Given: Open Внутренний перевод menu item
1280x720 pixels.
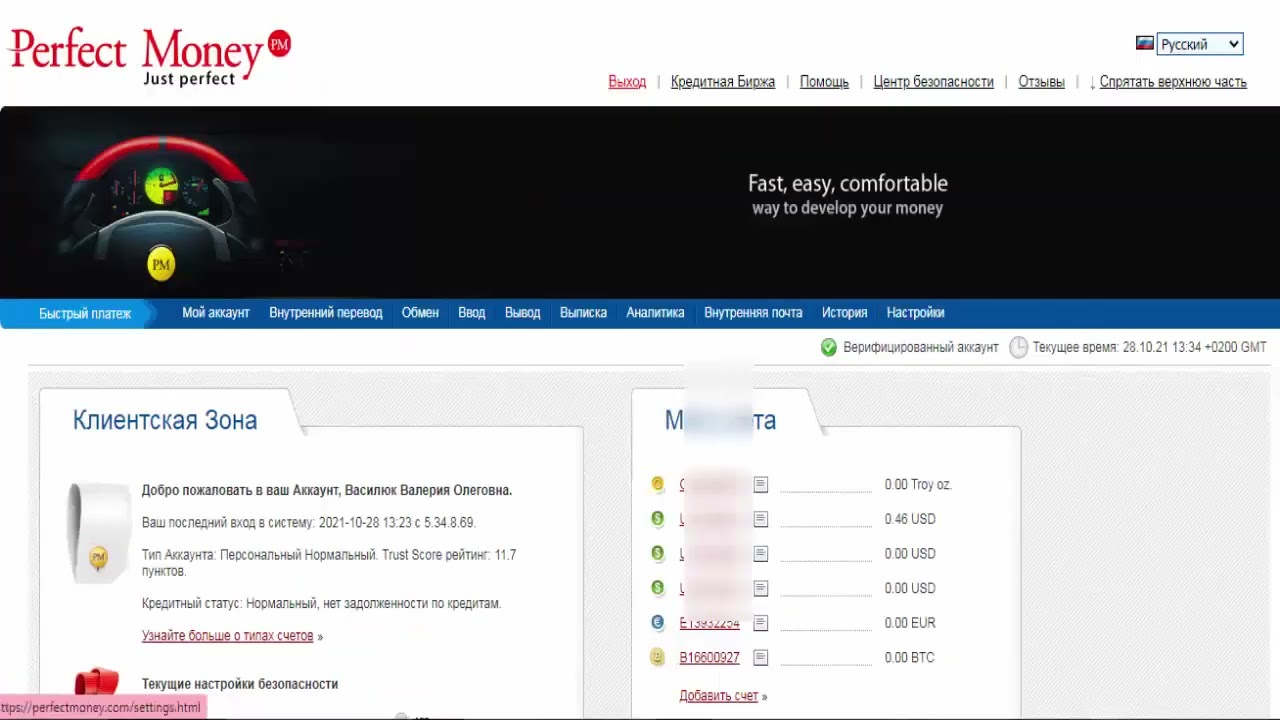Looking at the screenshot, I should coord(326,313).
